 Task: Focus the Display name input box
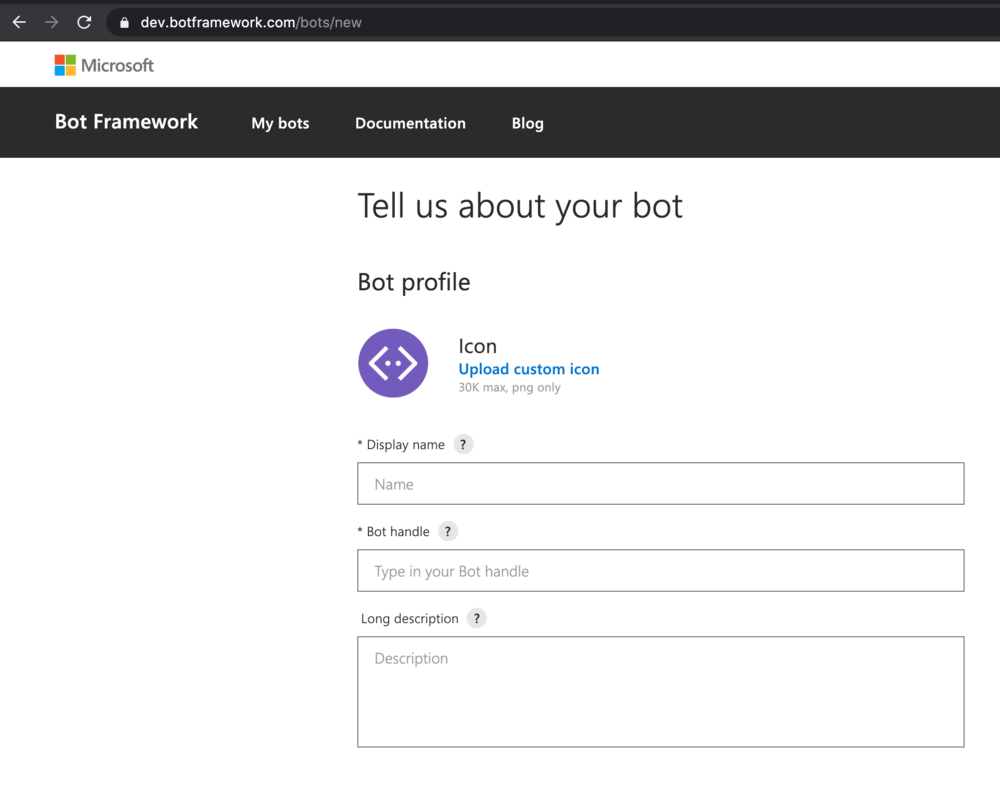(661, 483)
